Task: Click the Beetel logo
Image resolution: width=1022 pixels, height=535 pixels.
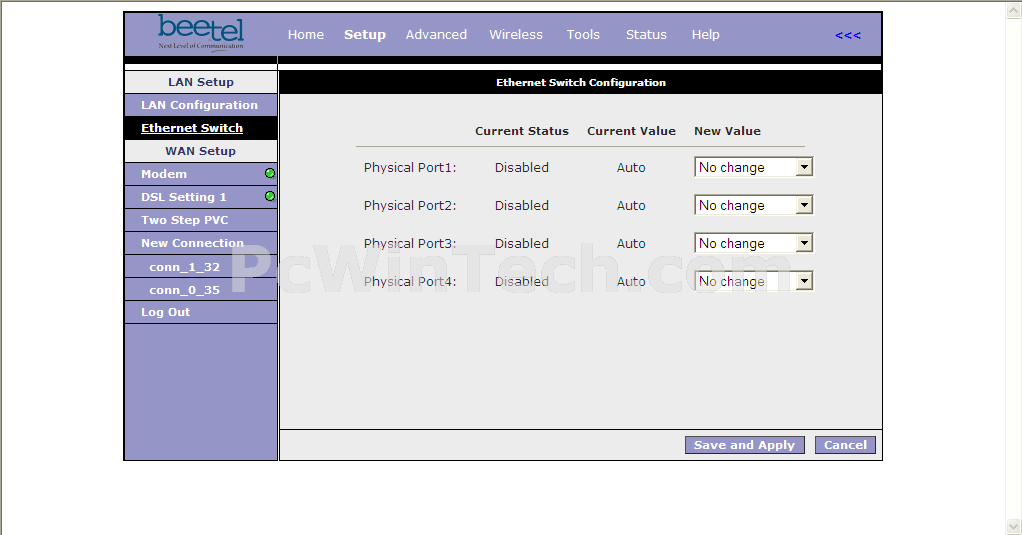Action: [x=201, y=33]
